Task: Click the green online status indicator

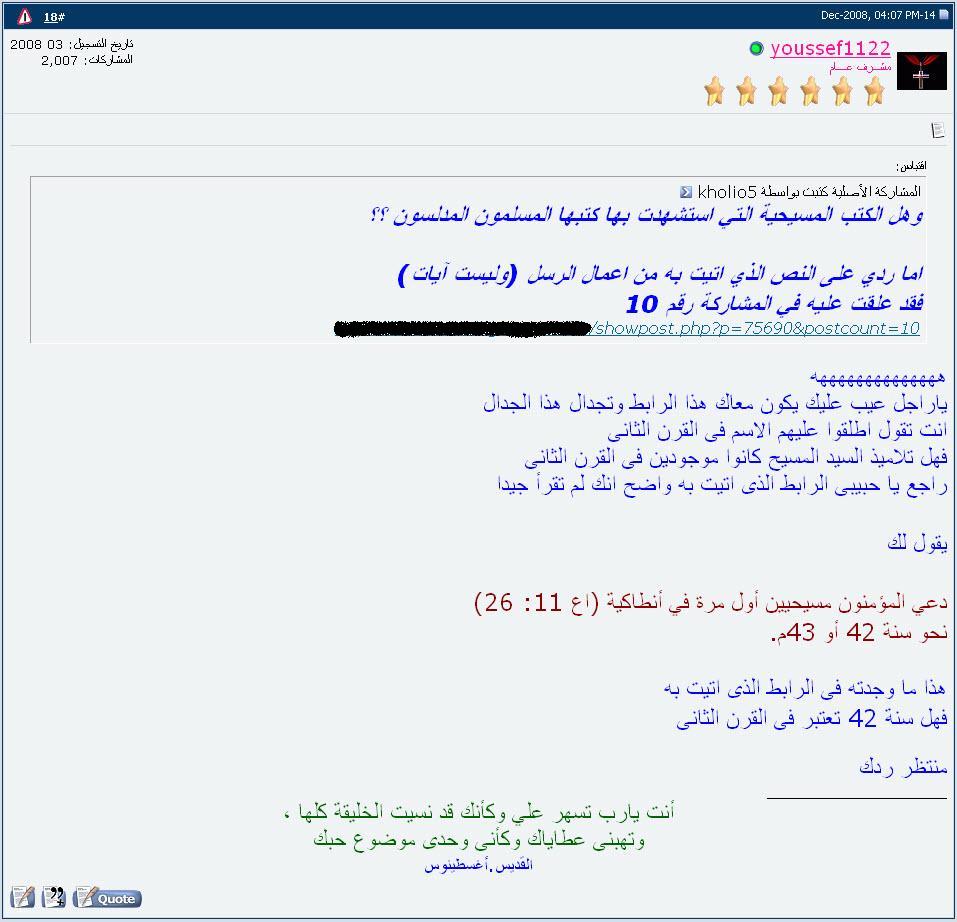Action: (757, 49)
